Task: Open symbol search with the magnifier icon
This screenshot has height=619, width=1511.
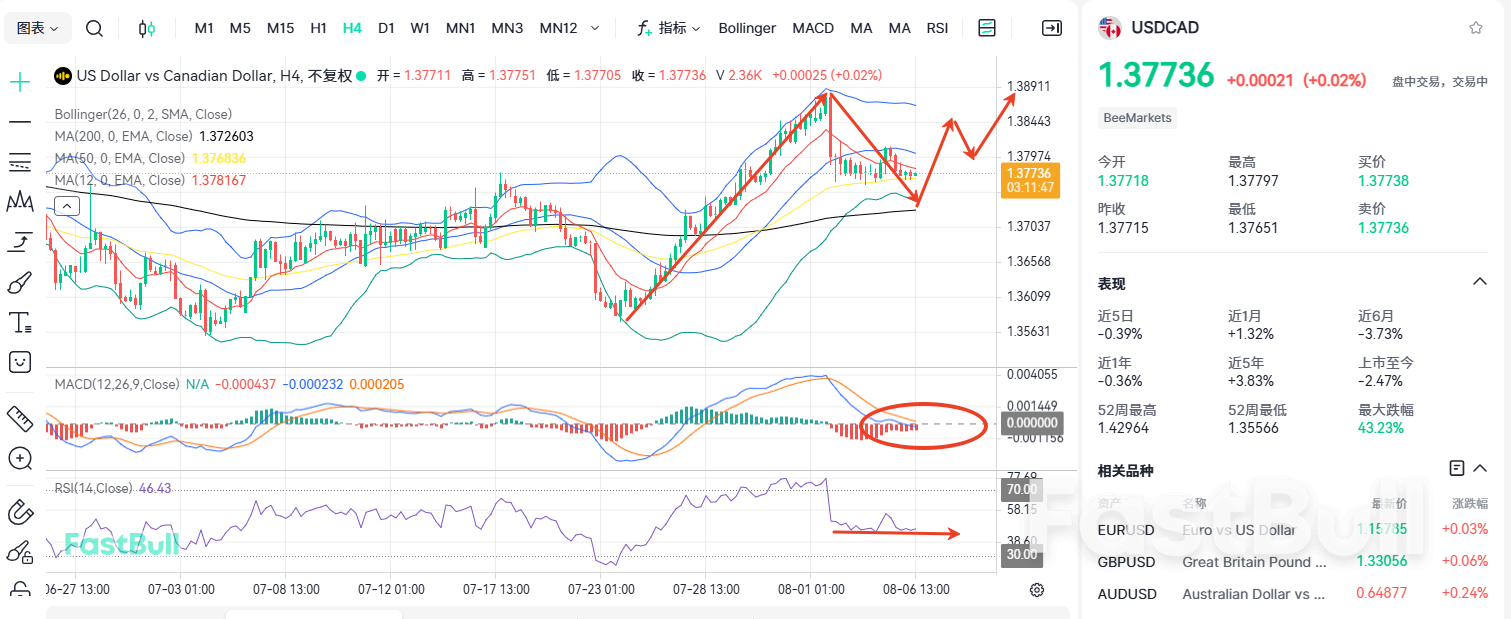Action: 94,28
